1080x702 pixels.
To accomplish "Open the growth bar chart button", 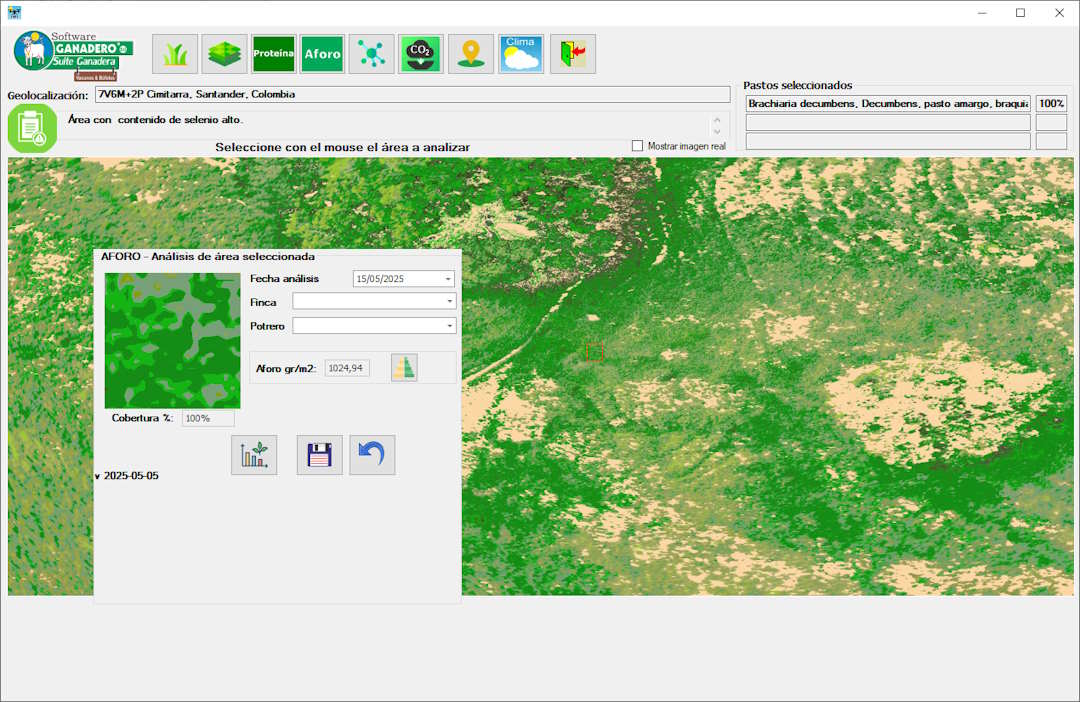I will coord(254,455).
